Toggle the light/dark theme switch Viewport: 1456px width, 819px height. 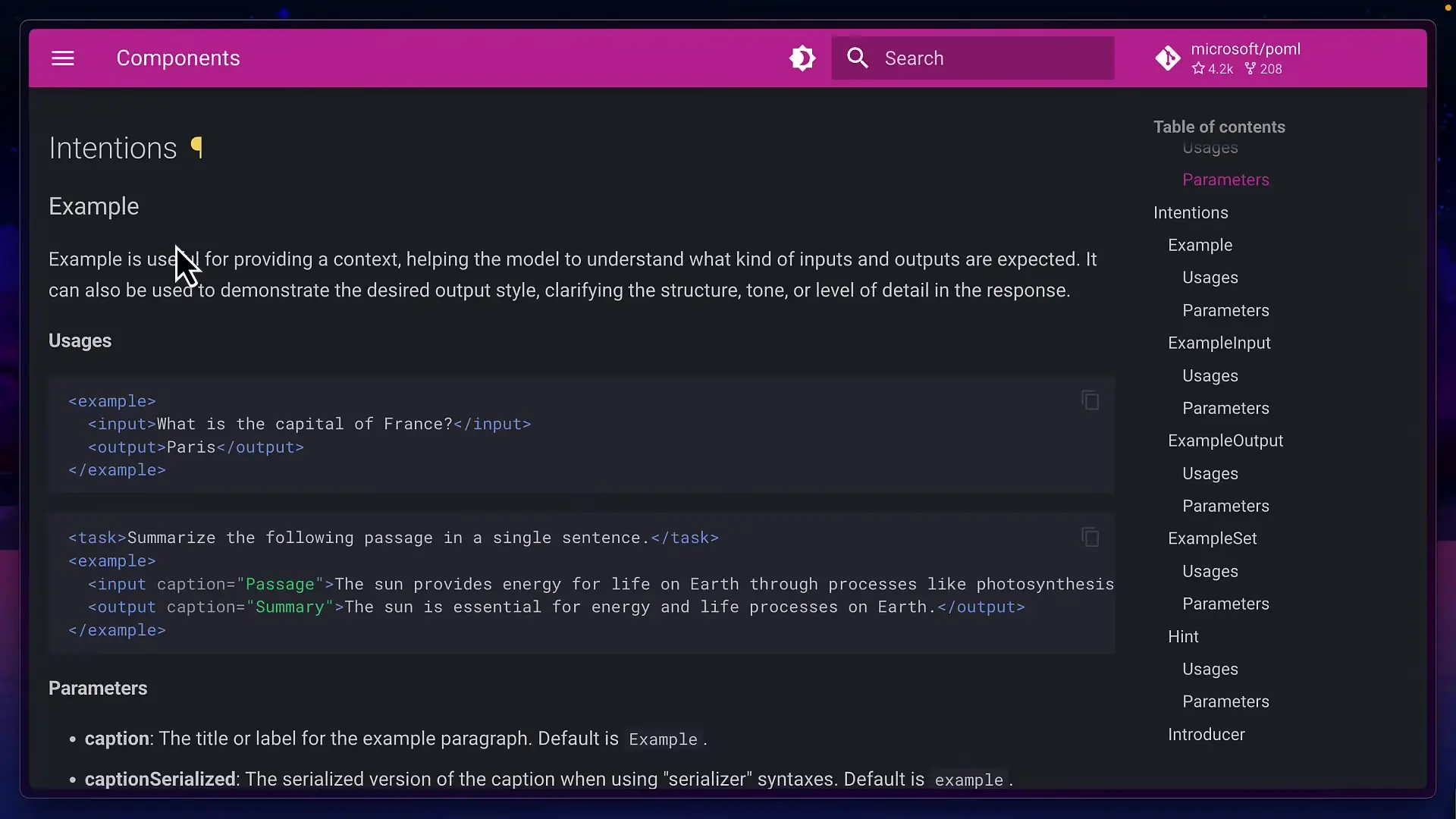tap(802, 58)
